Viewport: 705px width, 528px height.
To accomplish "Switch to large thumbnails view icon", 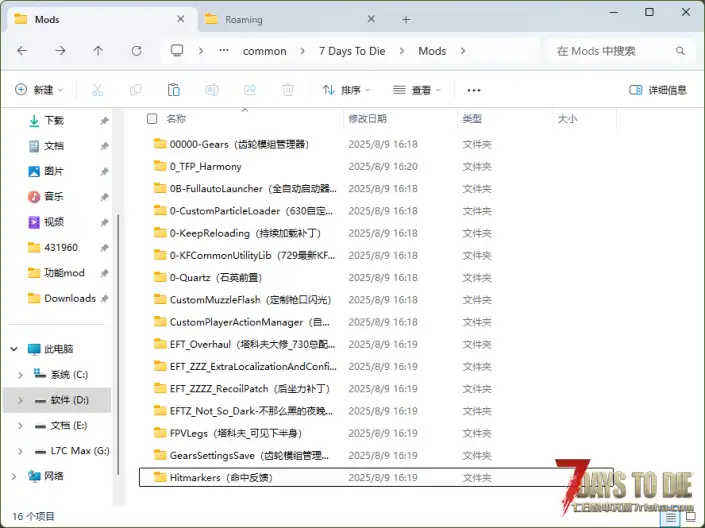I will pos(690,517).
